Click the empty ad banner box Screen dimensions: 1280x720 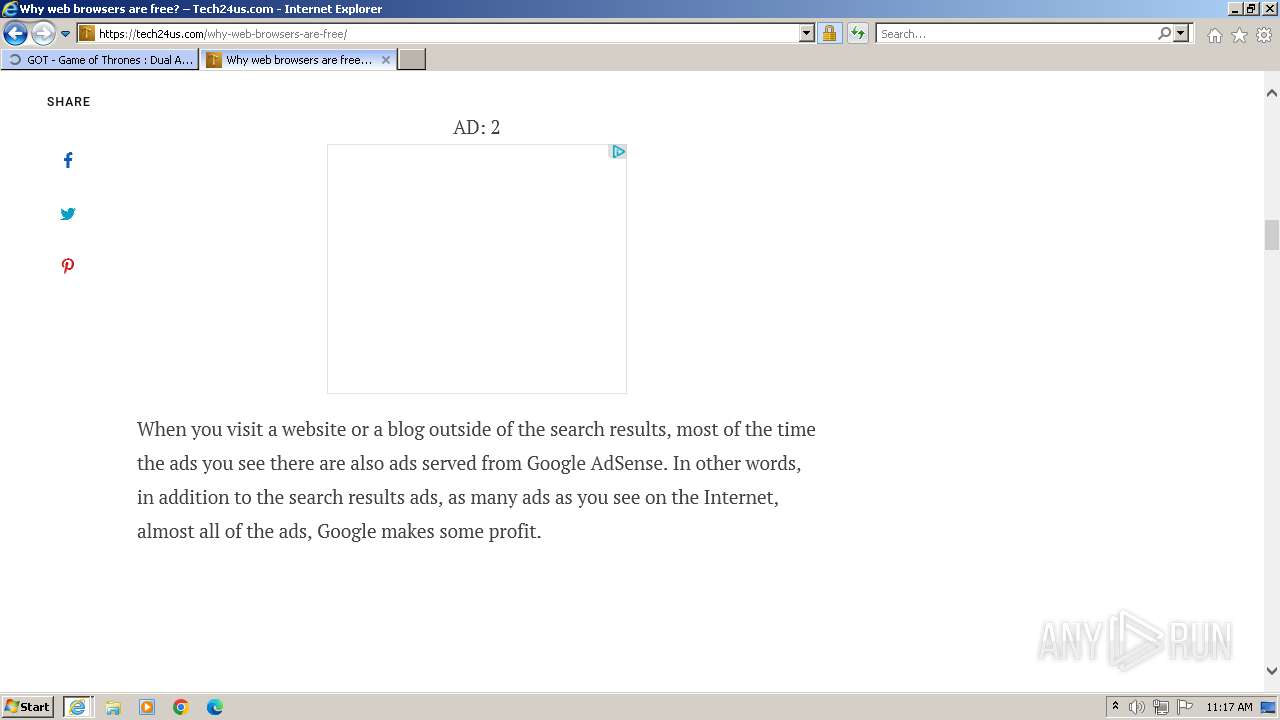click(477, 269)
